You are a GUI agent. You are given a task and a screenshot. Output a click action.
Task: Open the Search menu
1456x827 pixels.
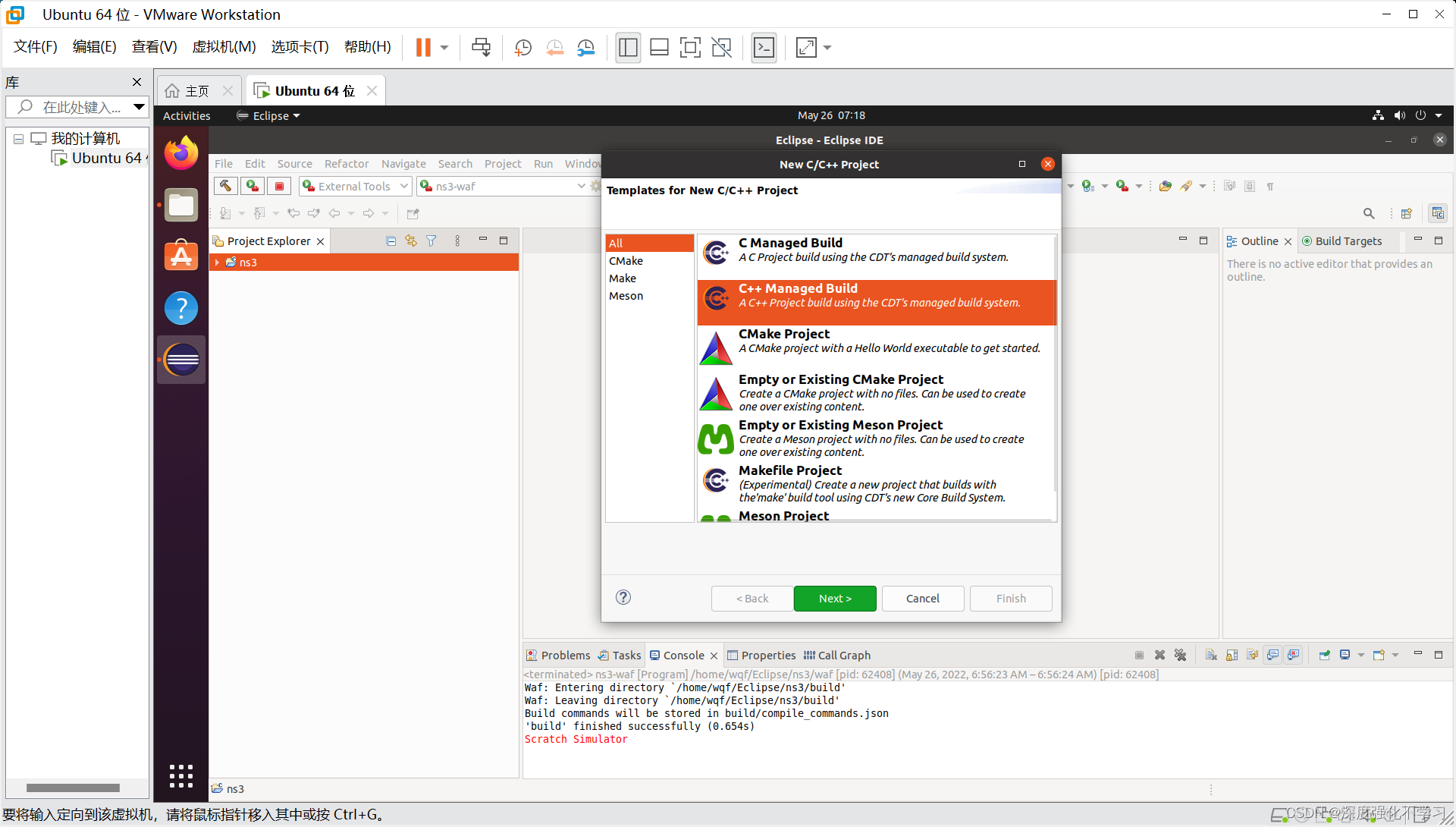pos(455,164)
